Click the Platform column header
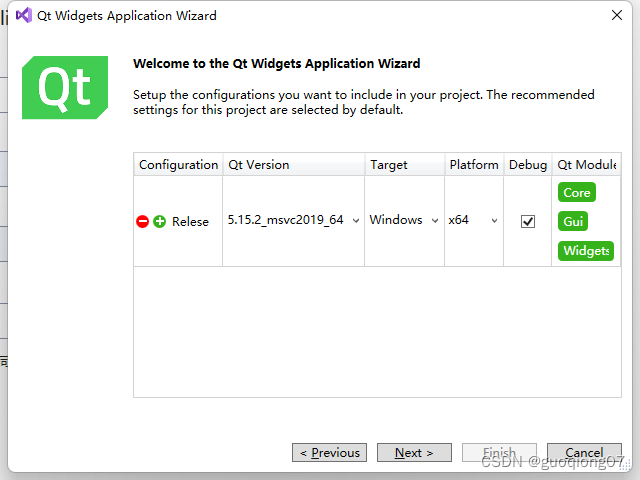This screenshot has height=480, width=640. coord(474,164)
